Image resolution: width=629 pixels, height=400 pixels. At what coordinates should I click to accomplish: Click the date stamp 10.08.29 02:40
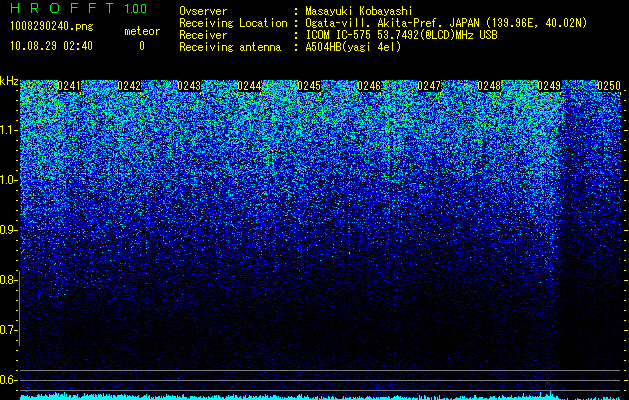coord(51,46)
